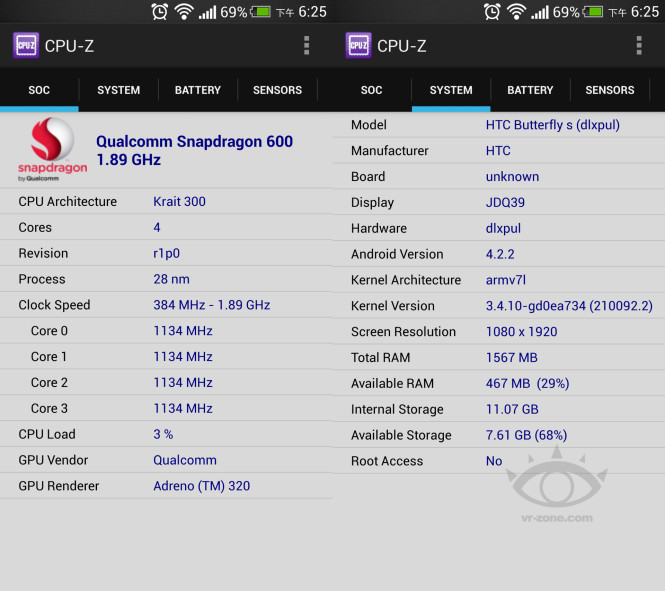Select the 1567 MB total RAM value
The height and width of the screenshot is (591, 665).
click(511, 357)
